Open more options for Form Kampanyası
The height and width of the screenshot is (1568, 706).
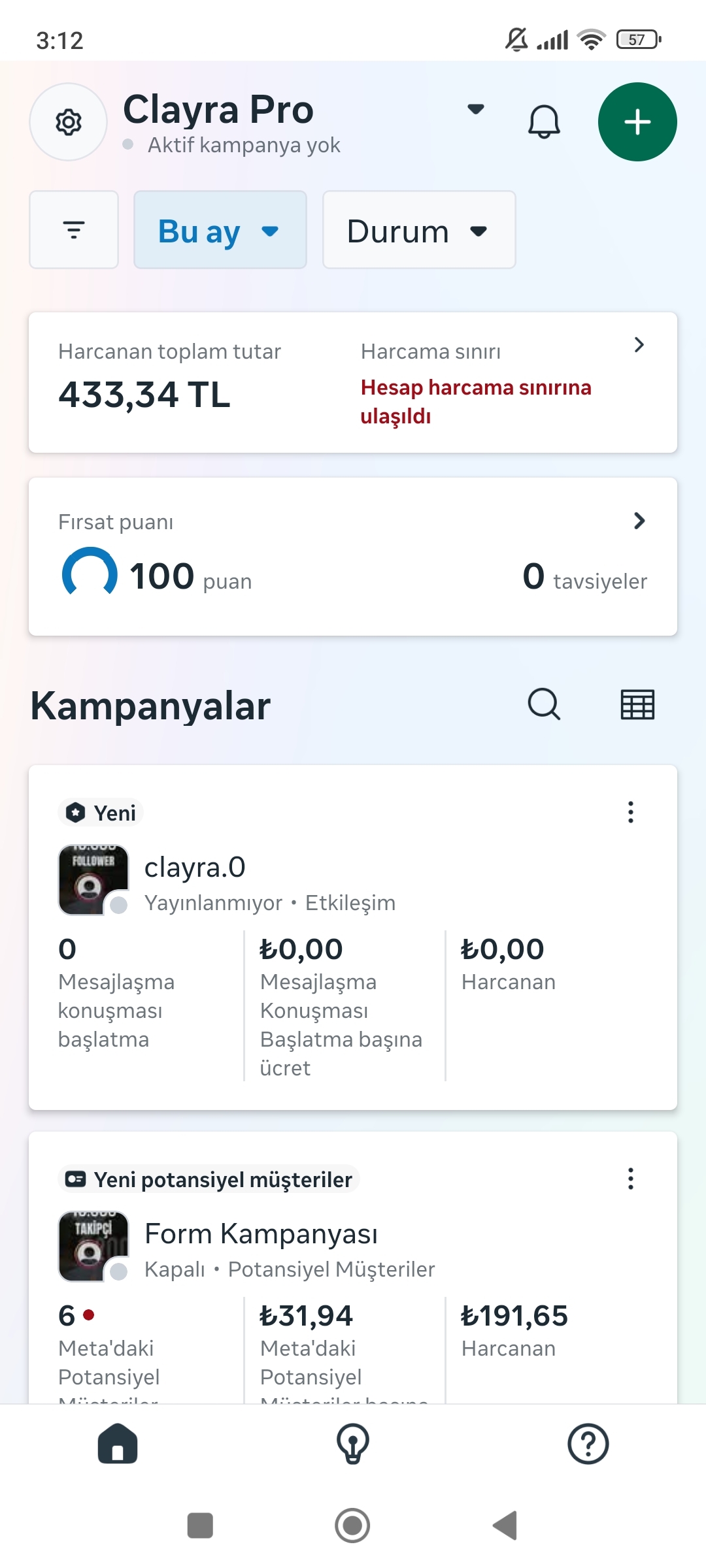(631, 1179)
